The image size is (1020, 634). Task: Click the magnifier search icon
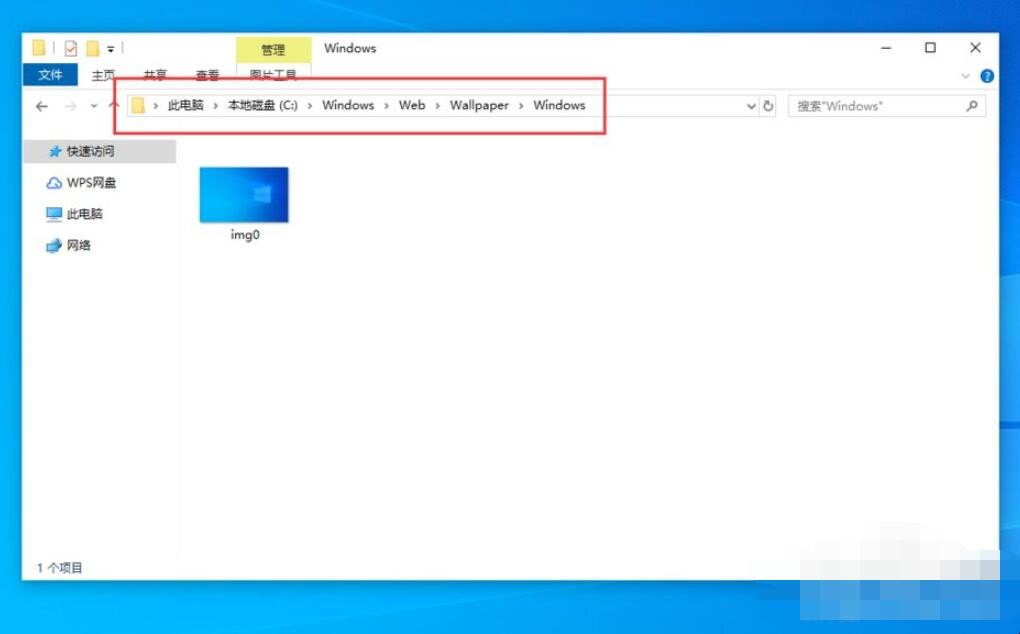972,106
